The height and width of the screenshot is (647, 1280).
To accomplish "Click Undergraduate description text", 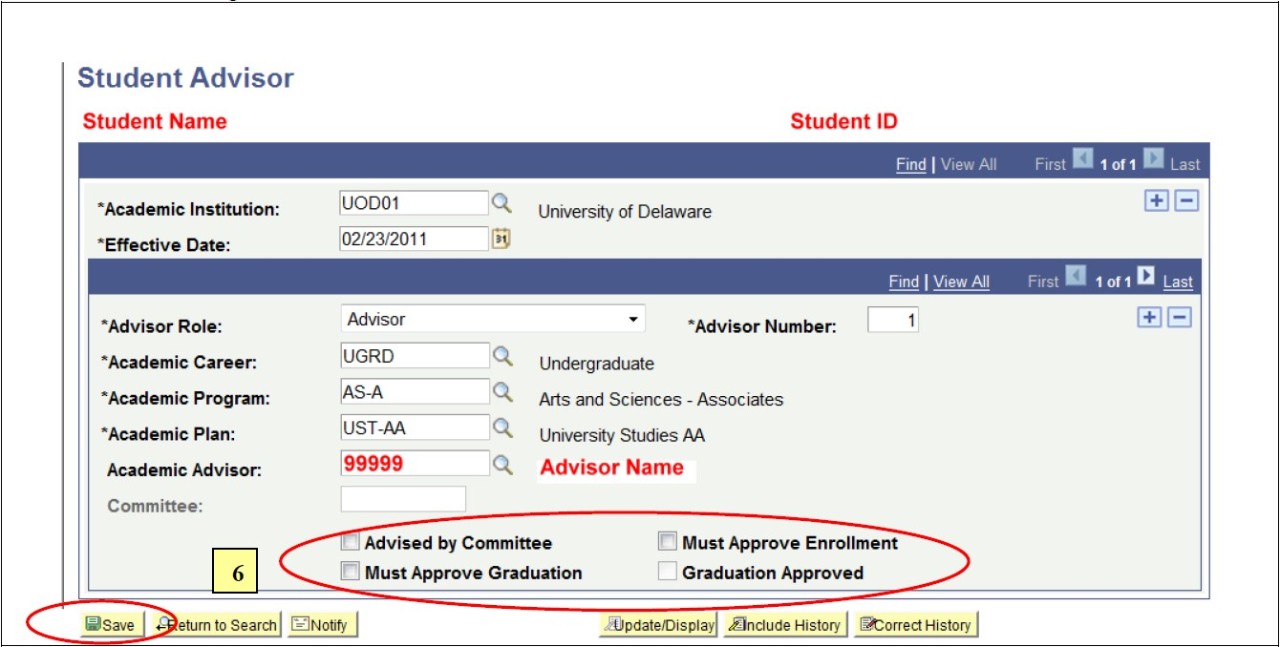I will 597,364.
